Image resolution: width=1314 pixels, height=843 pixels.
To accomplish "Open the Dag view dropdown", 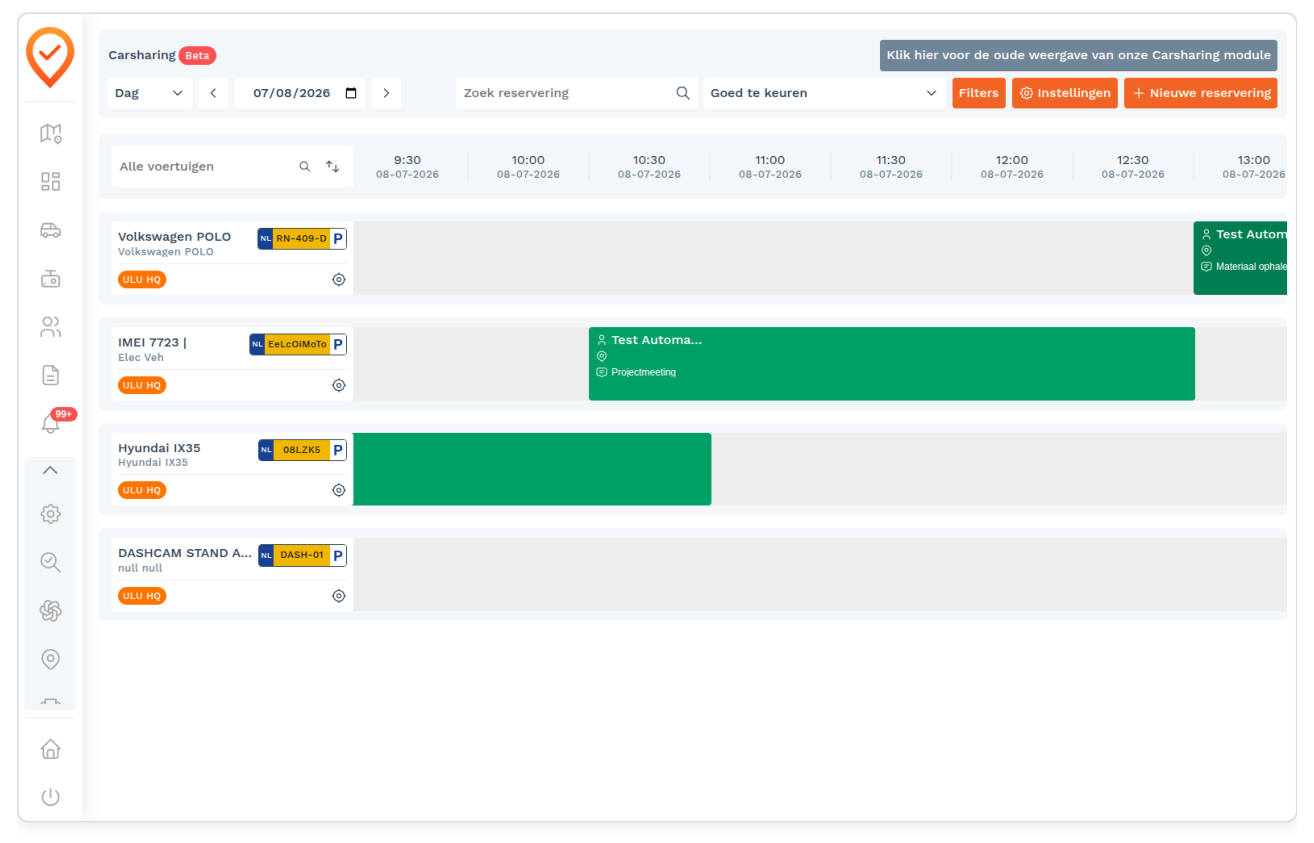I will [150, 93].
